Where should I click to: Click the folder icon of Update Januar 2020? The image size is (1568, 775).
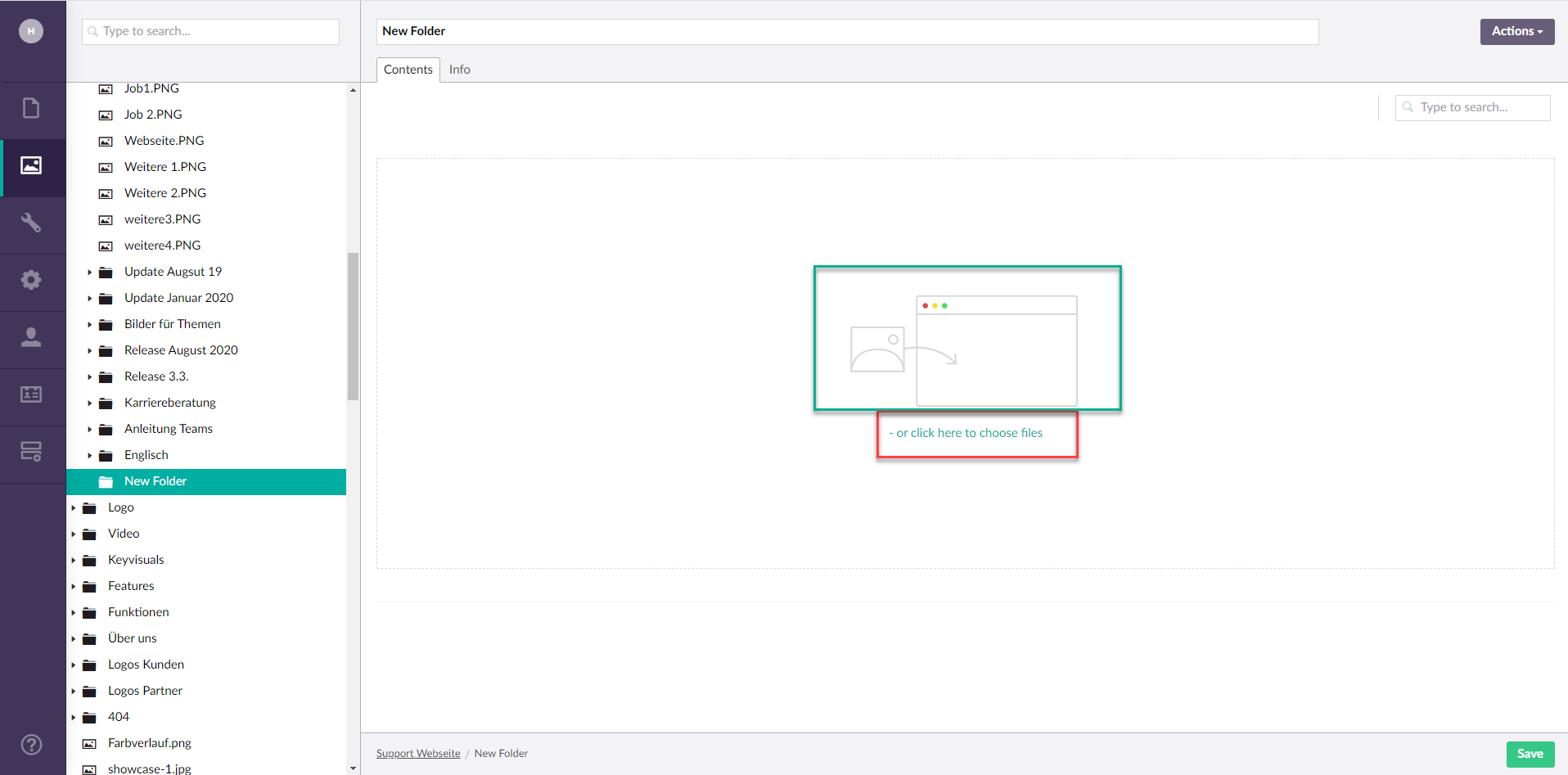tap(106, 299)
